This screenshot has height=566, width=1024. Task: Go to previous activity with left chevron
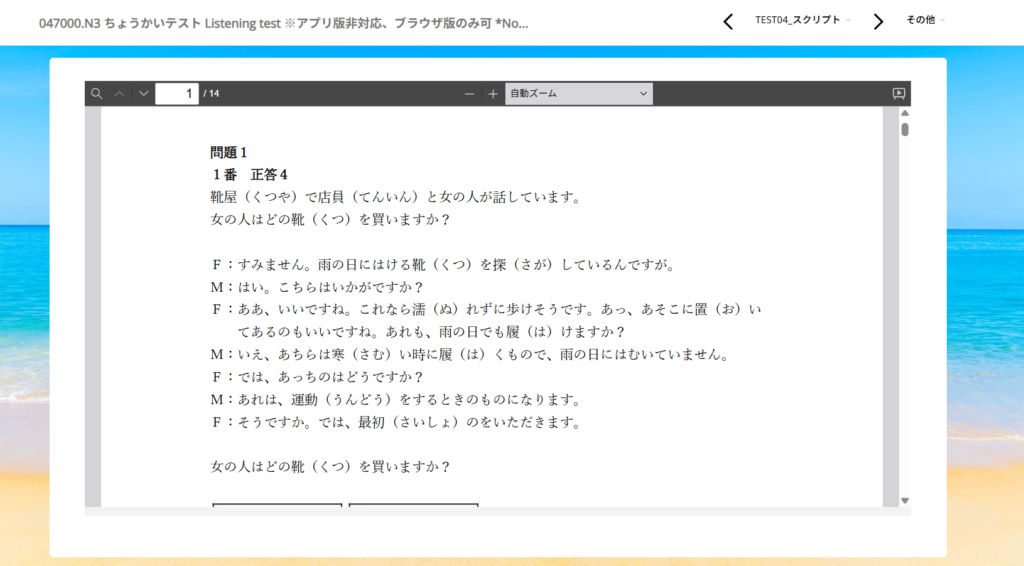pos(728,22)
